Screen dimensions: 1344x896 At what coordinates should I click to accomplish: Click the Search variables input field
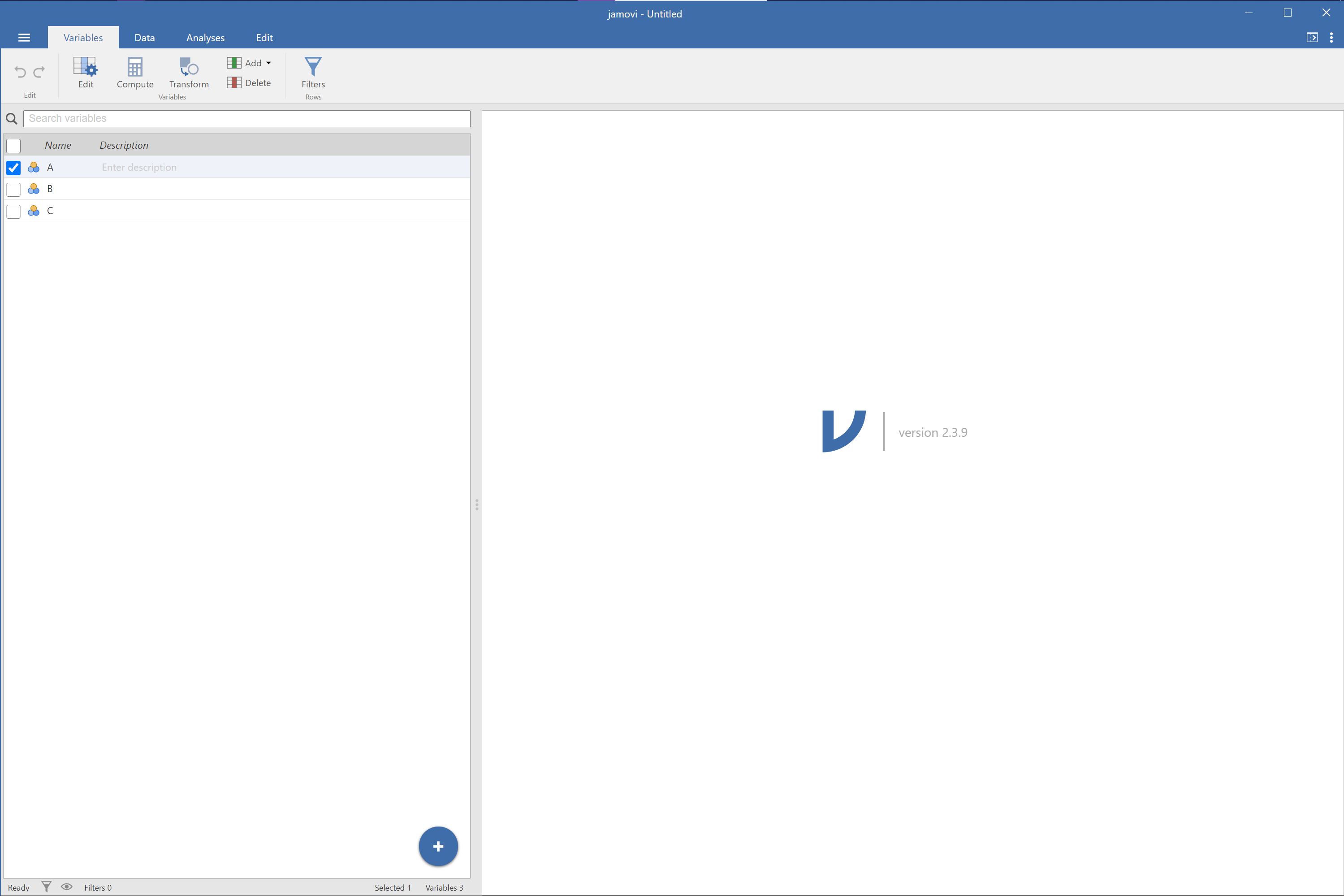pyautogui.click(x=247, y=118)
